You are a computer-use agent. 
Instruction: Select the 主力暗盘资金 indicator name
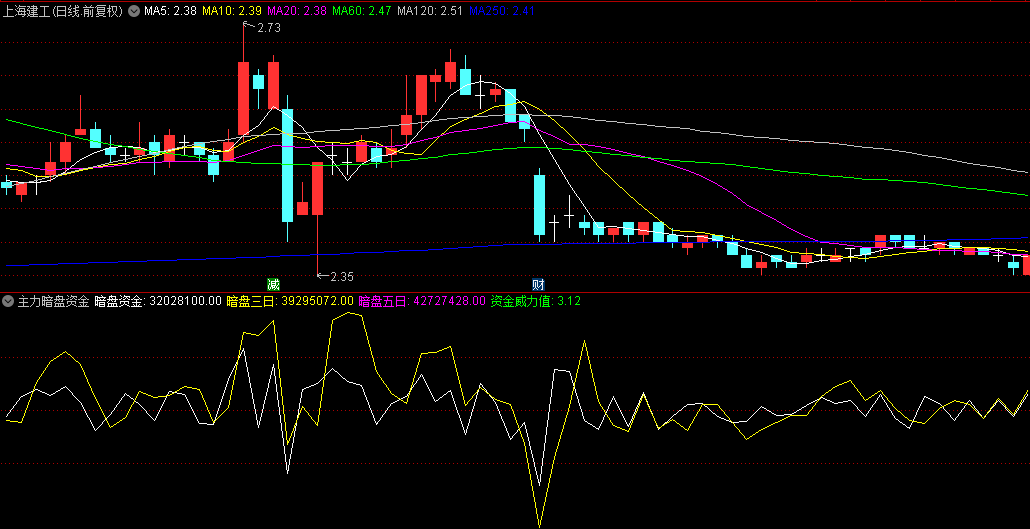(54, 302)
